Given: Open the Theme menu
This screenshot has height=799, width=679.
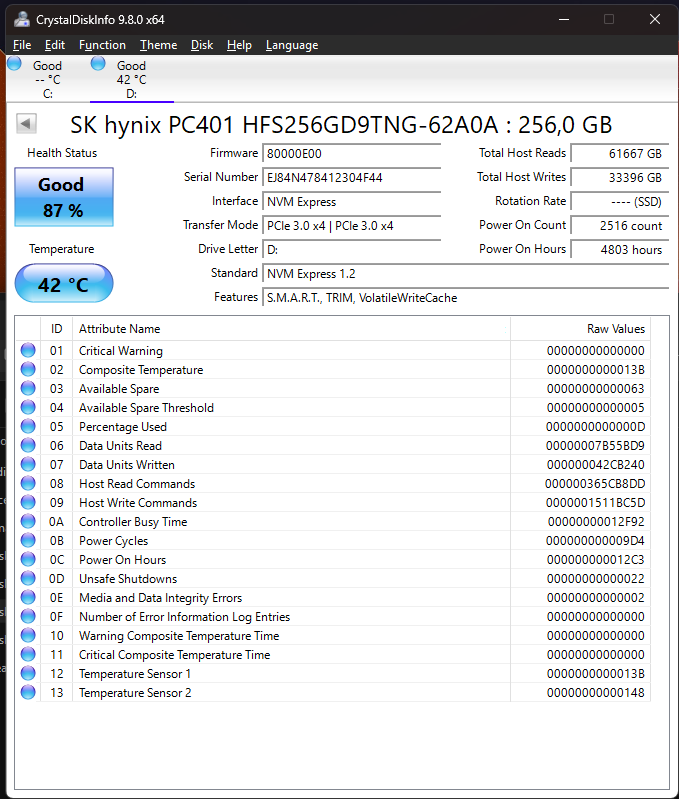Looking at the screenshot, I should [x=158, y=45].
